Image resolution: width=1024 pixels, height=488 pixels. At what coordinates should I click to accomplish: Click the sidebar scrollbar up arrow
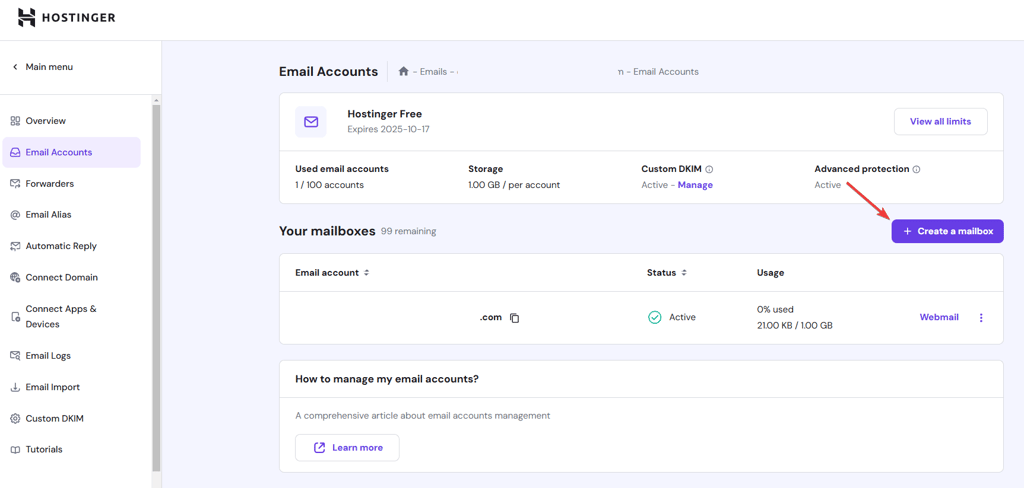click(x=156, y=100)
